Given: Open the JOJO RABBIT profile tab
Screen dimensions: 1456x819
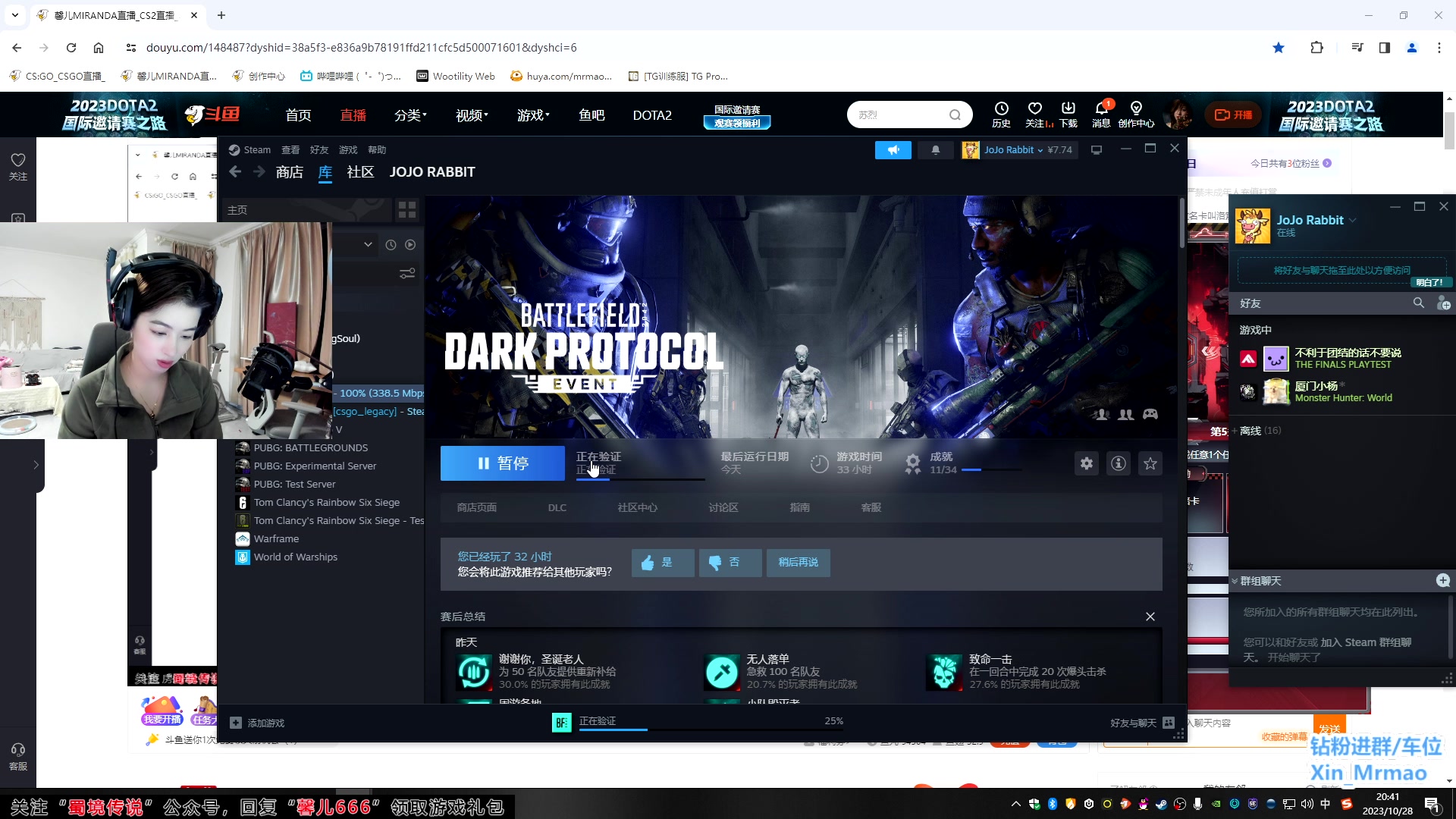Looking at the screenshot, I should [432, 172].
